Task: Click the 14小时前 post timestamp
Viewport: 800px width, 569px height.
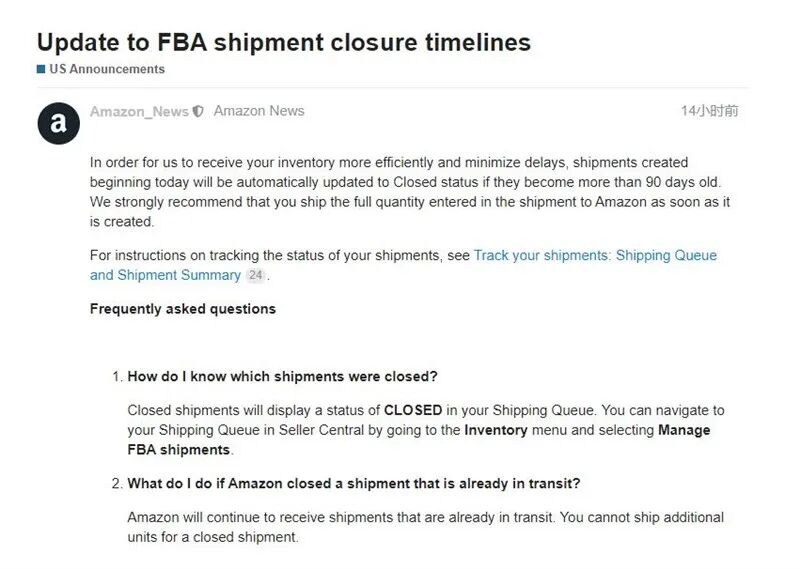Action: click(x=709, y=111)
